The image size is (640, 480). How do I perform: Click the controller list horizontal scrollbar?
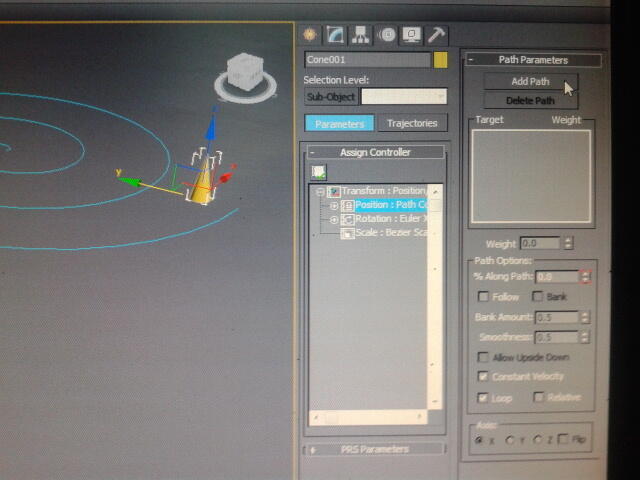coord(368,417)
